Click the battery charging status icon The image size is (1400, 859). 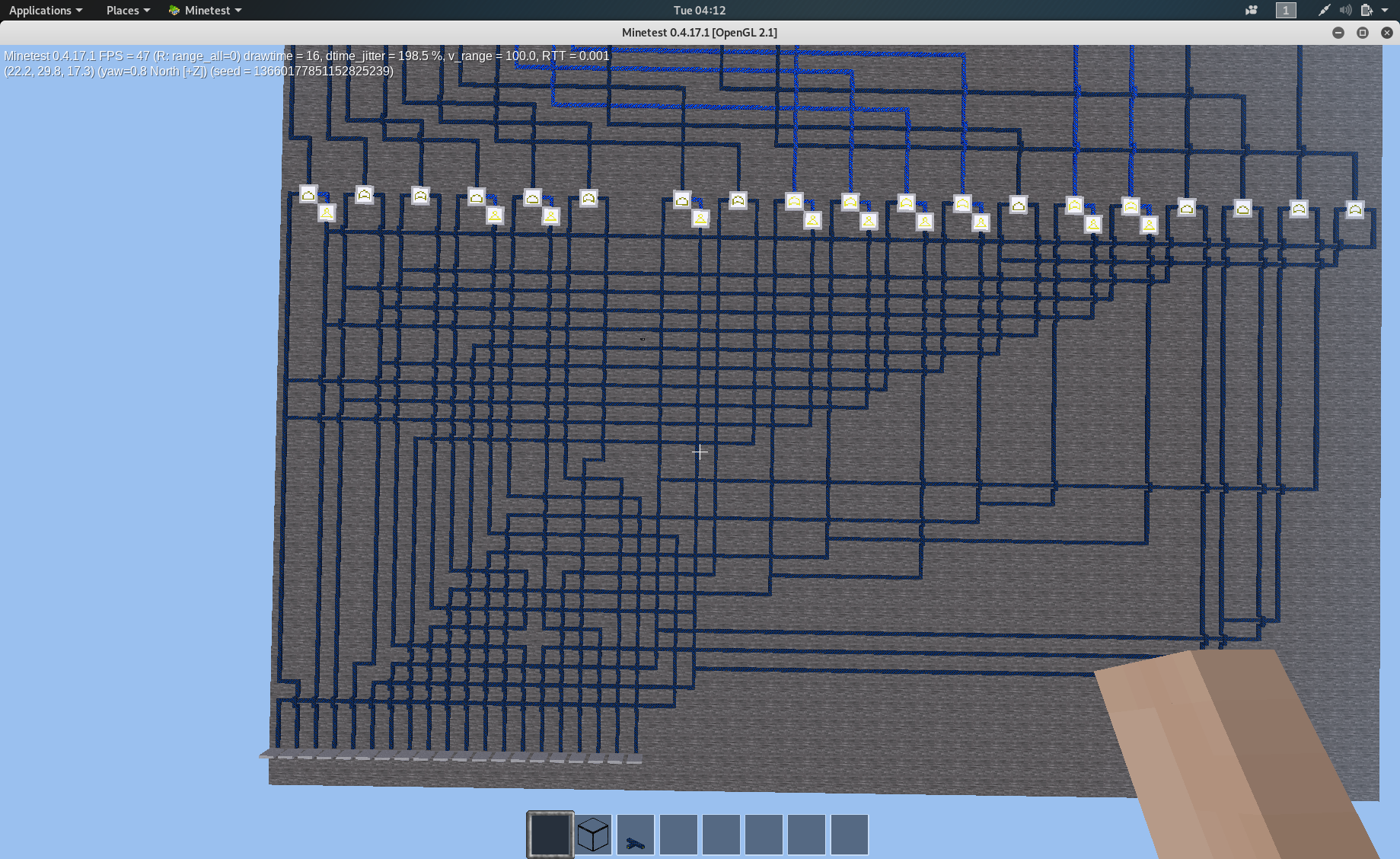pos(1367,10)
